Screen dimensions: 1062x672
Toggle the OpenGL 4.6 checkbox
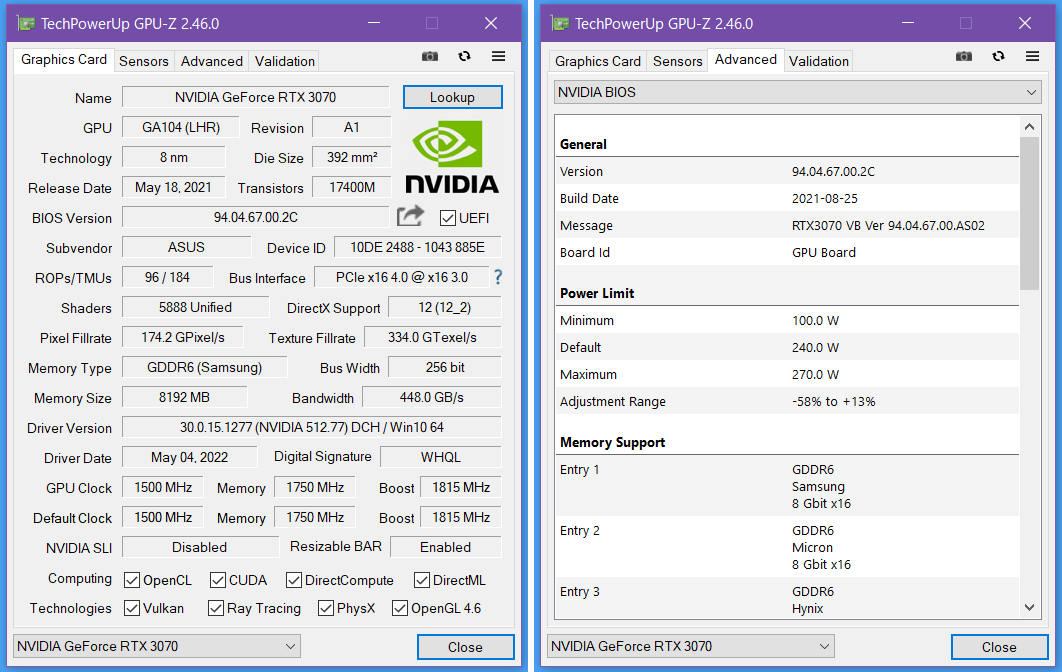tap(400, 608)
